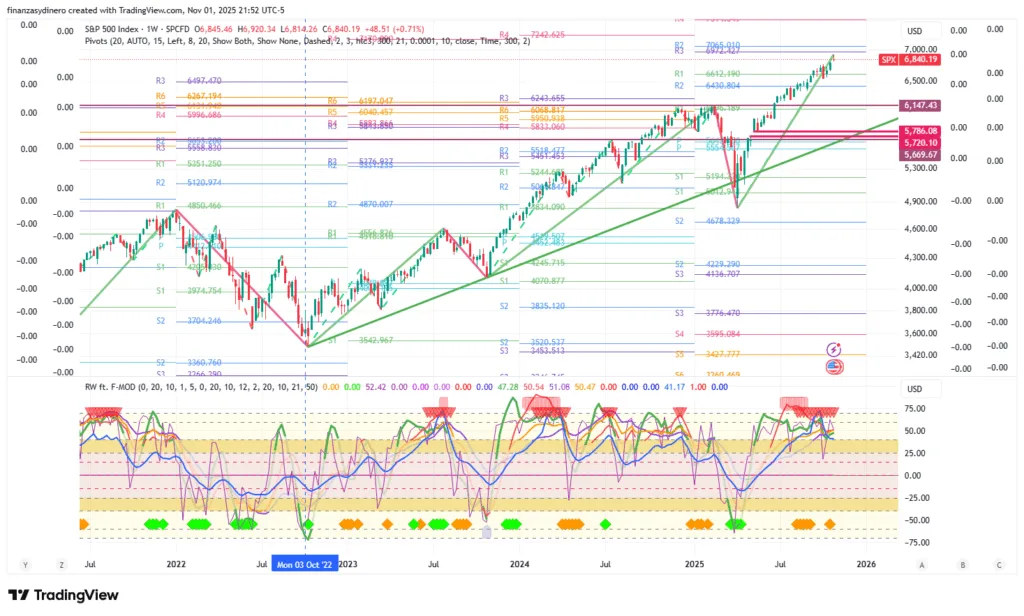Click the purple lightning event icon
Image resolution: width=1024 pixels, height=616 pixels.
click(x=834, y=349)
